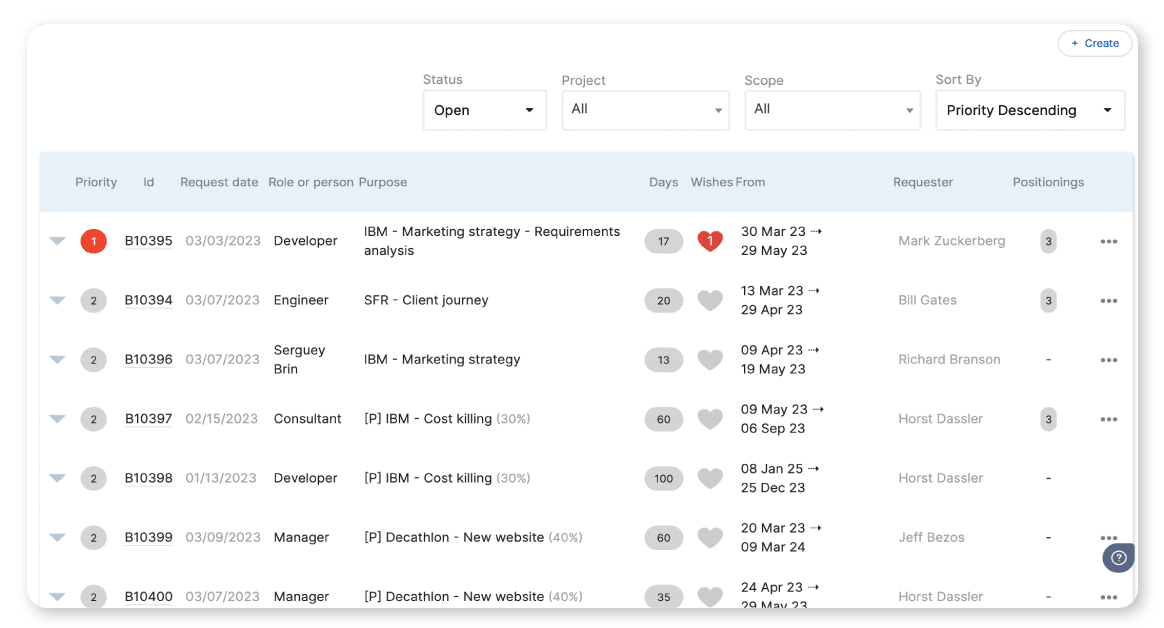The height and width of the screenshot is (628, 1164).
Task: Click the Priority column header
Action: pyautogui.click(x=96, y=182)
